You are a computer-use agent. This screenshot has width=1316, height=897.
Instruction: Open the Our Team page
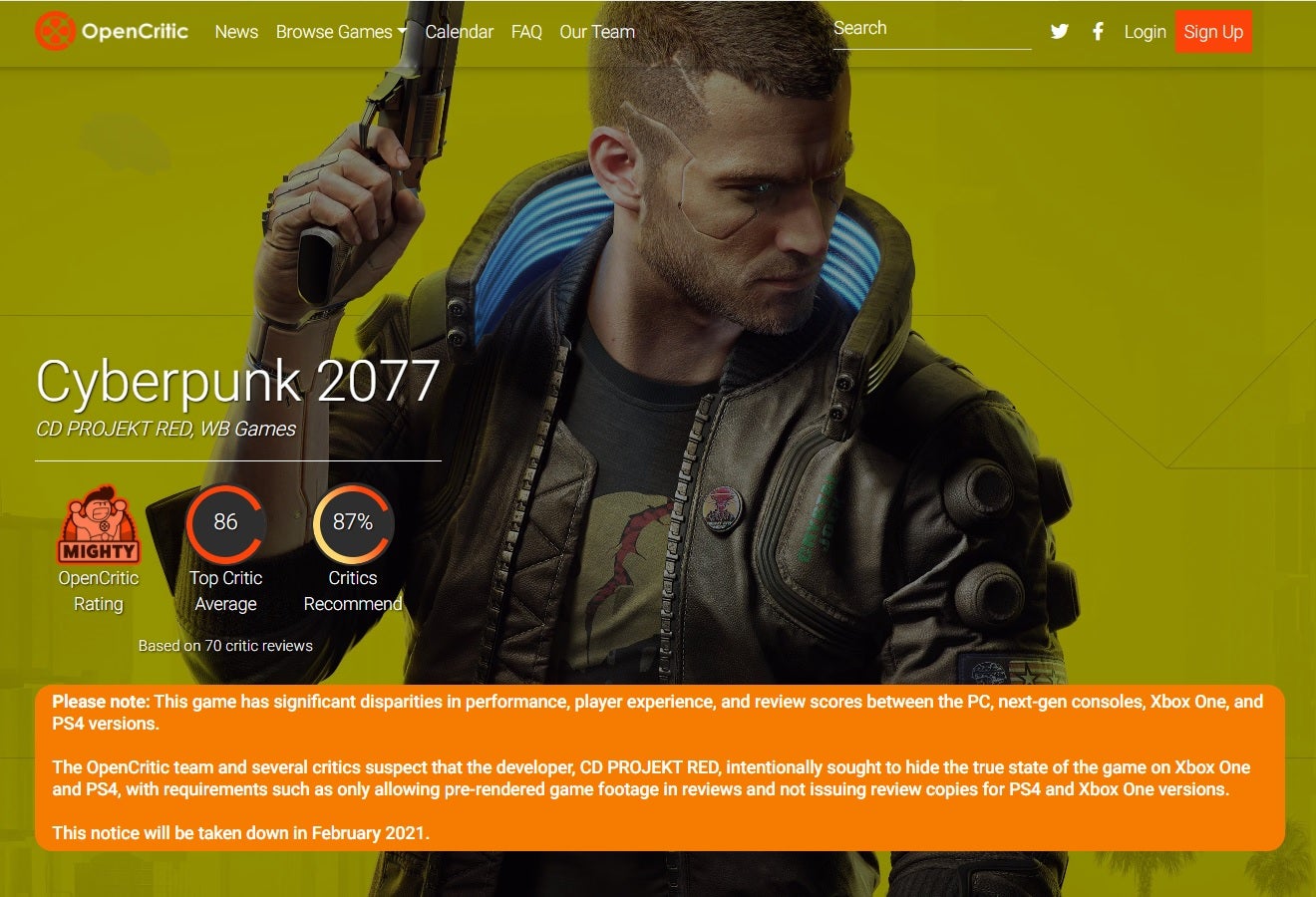(597, 32)
